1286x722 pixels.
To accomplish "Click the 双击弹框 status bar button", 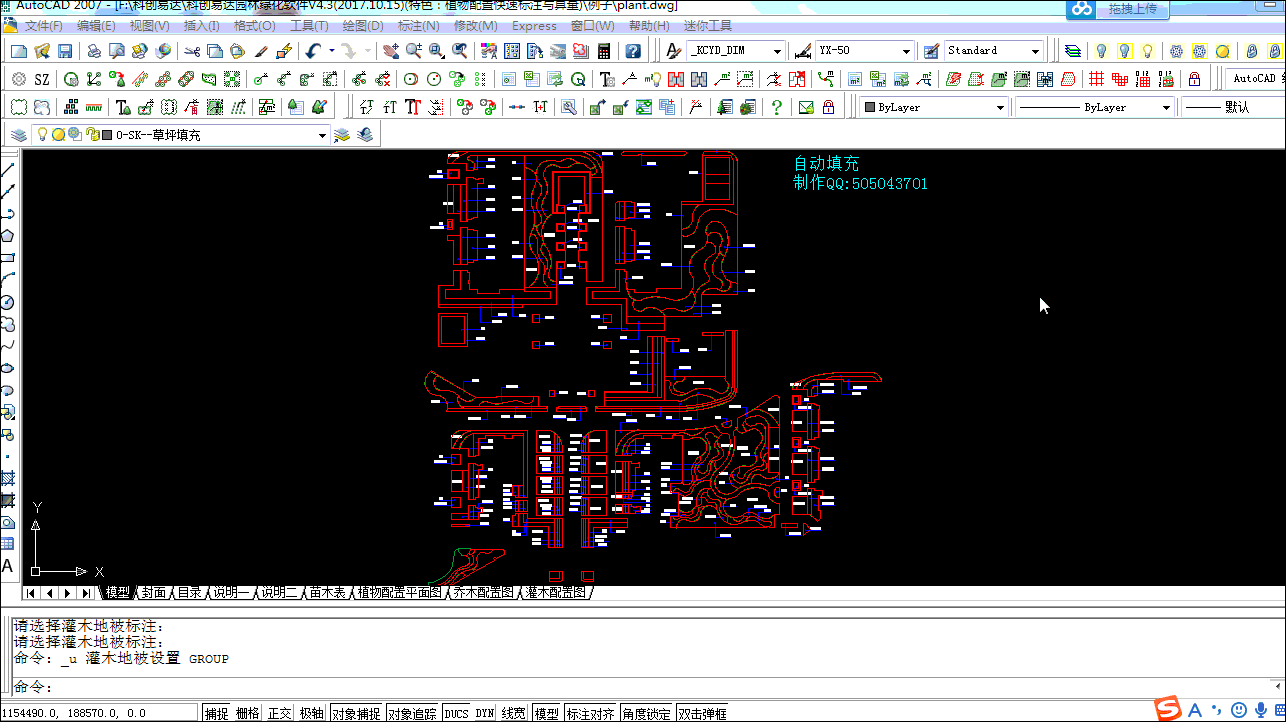I will [702, 714].
